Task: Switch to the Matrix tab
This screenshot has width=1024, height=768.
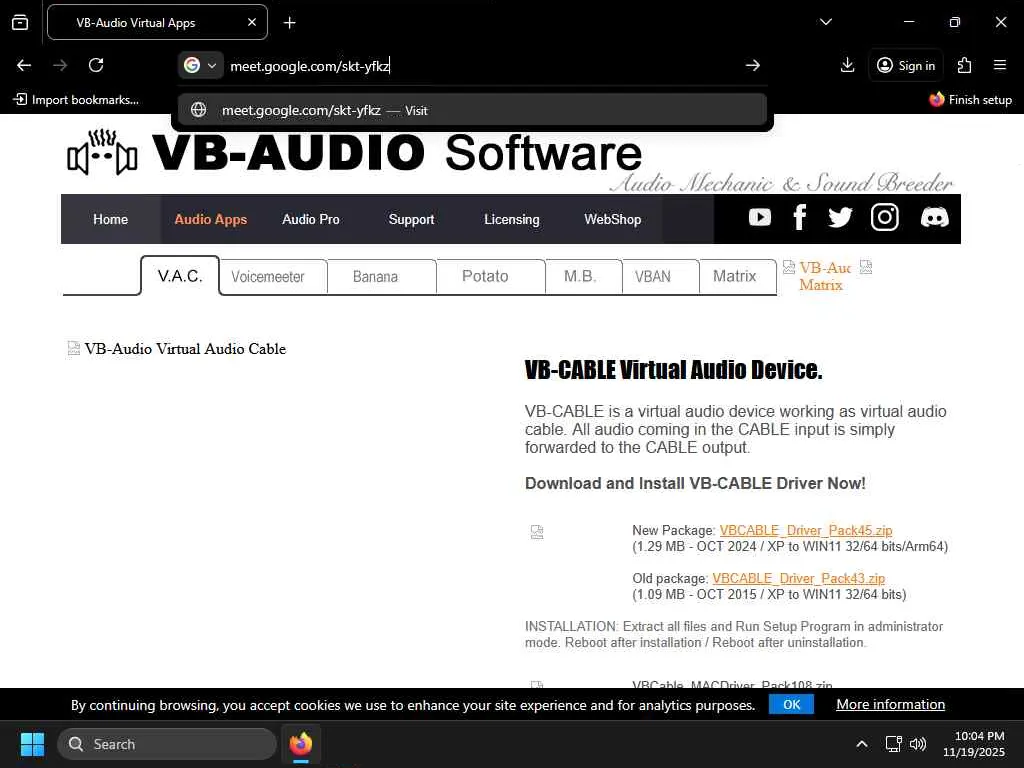Action: (735, 277)
